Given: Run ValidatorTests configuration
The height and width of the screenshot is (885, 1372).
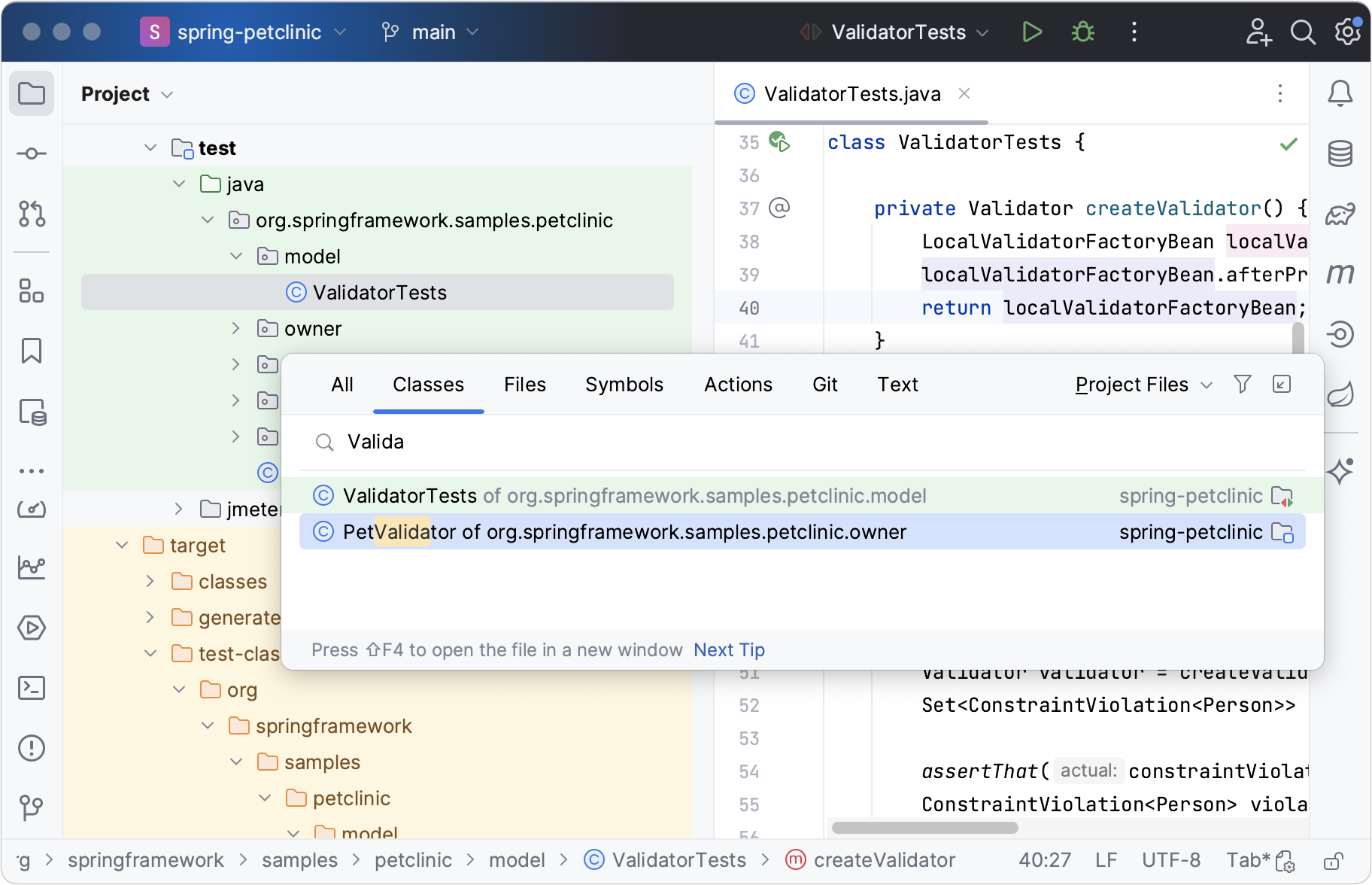Looking at the screenshot, I should pos(1032,32).
